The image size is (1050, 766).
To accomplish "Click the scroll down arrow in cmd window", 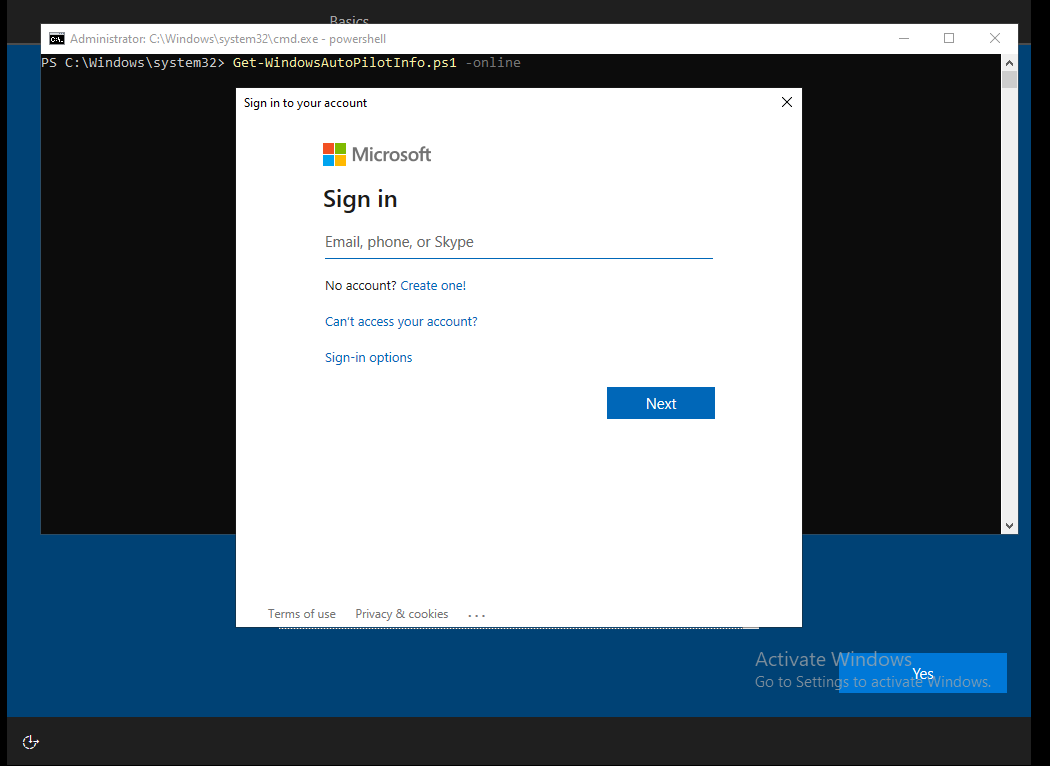I will pos(1009,526).
